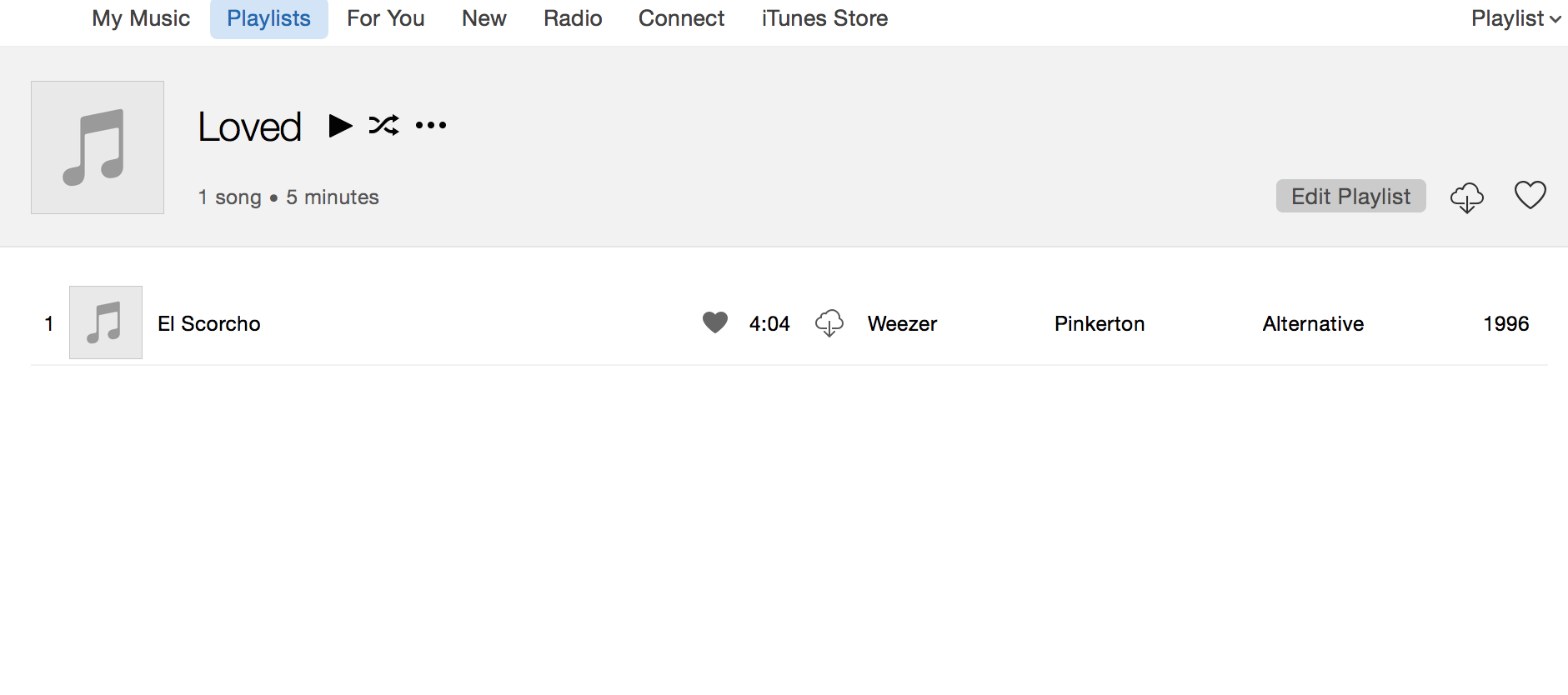Screen dimensions: 1568x695
Task: Unlove El Scorcho filled heart
Action: pyautogui.click(x=715, y=322)
